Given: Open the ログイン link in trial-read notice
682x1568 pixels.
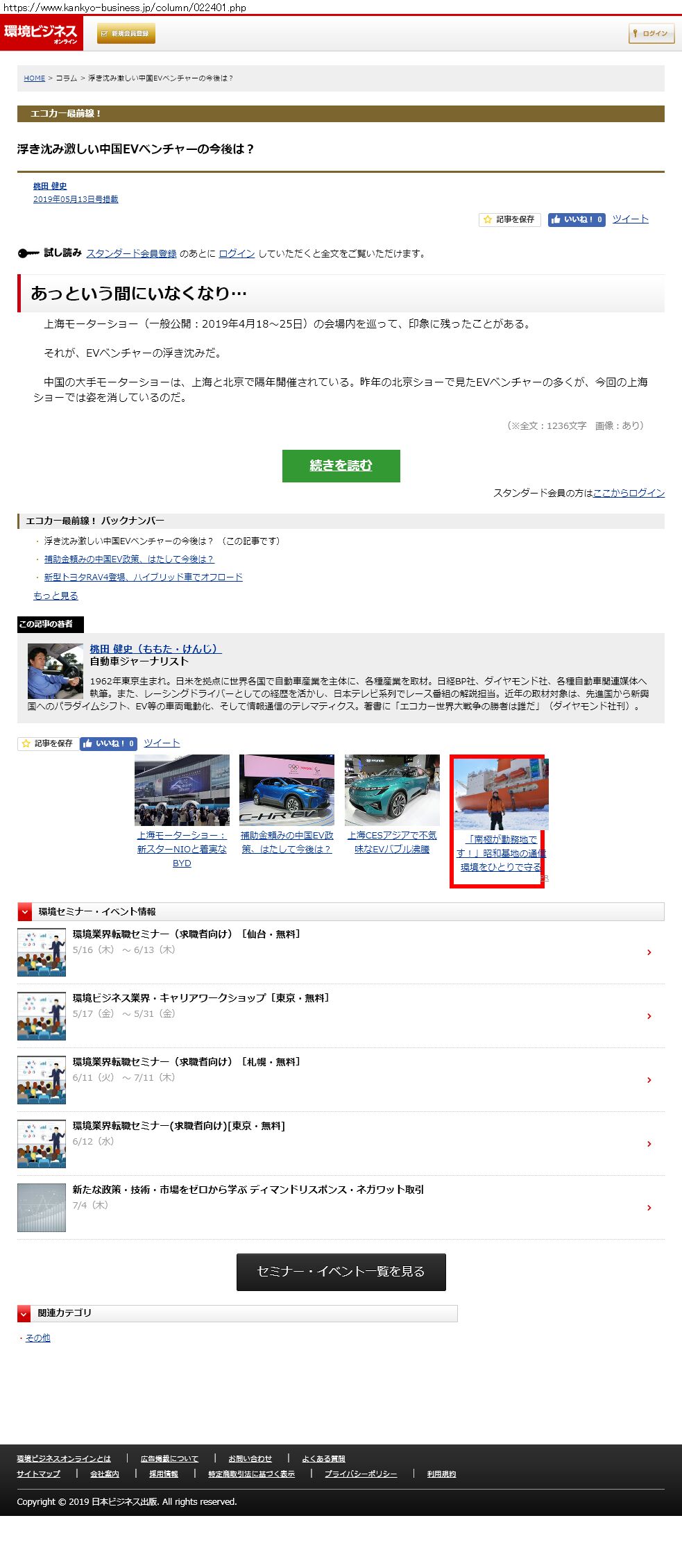Looking at the screenshot, I should pyautogui.click(x=237, y=253).
